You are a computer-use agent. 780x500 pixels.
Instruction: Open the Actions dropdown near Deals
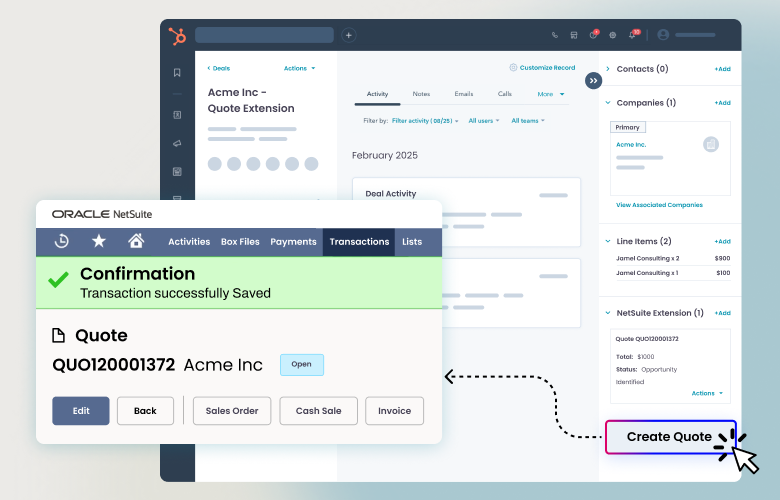click(299, 68)
